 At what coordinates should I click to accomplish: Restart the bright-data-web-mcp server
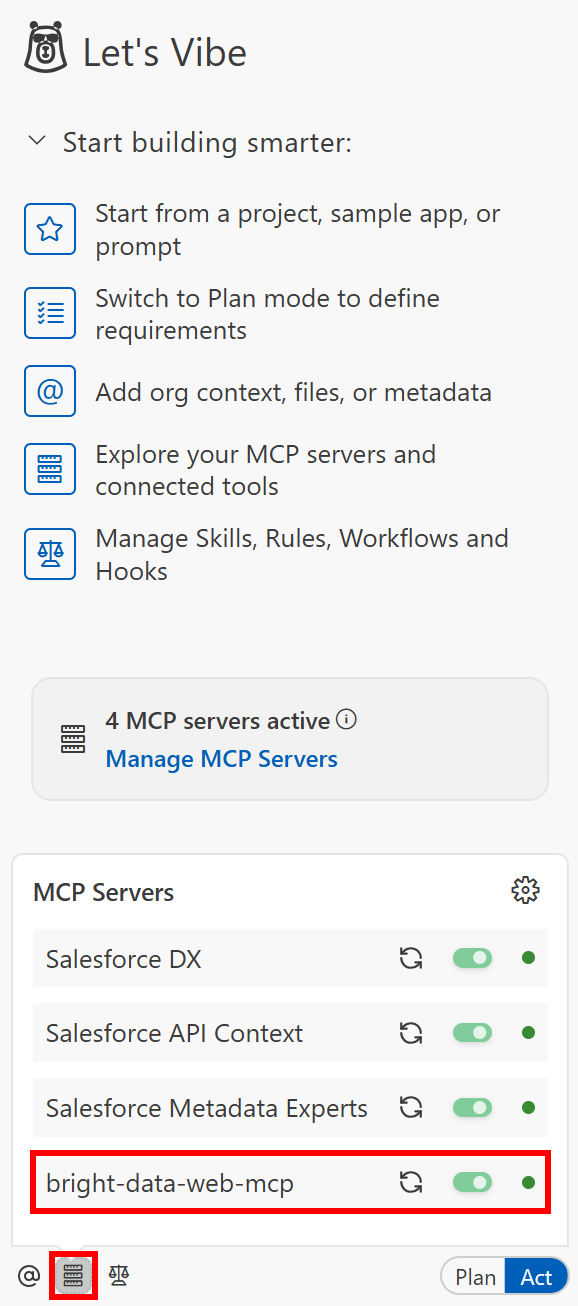pos(410,1183)
